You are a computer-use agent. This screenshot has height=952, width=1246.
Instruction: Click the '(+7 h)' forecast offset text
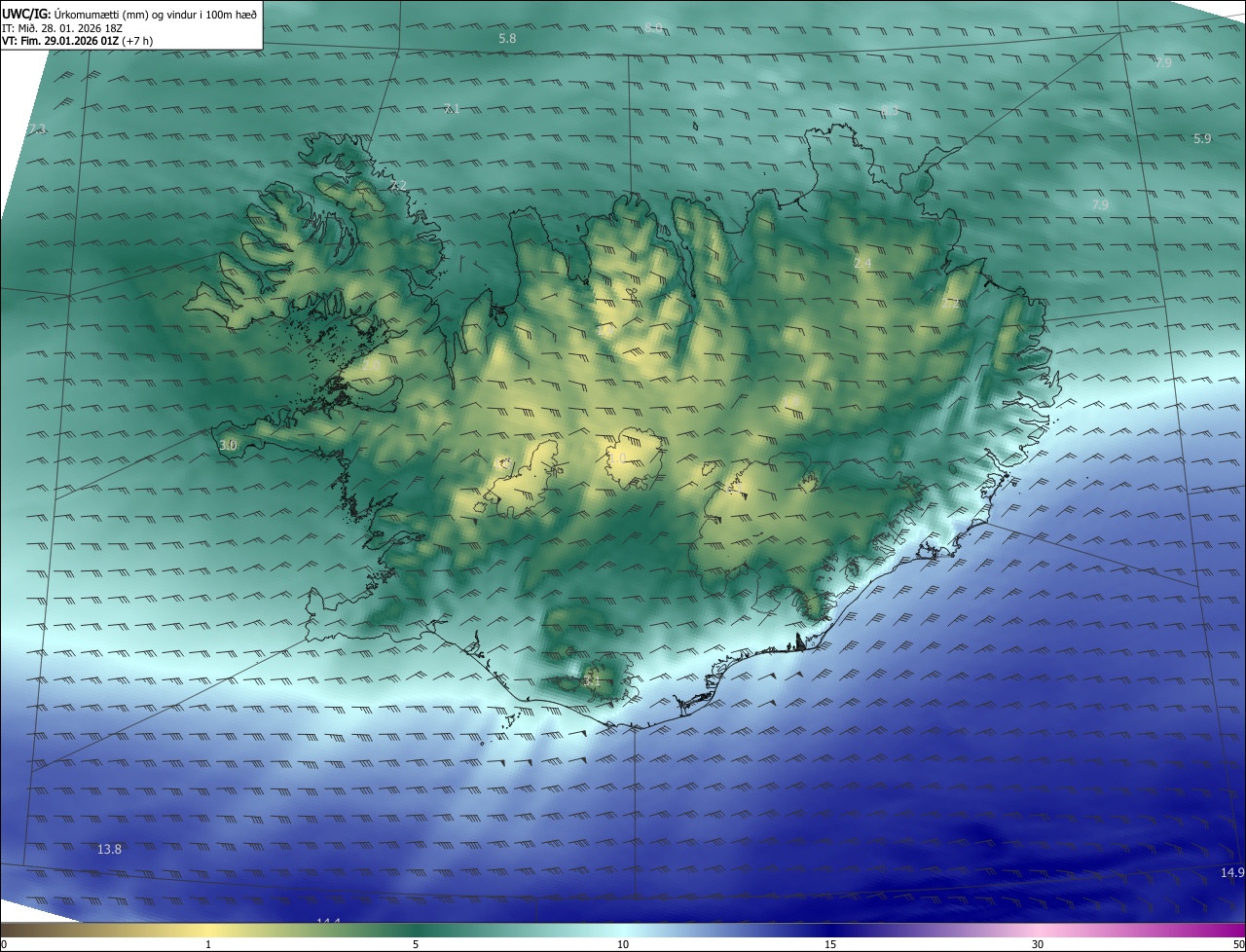[x=138, y=41]
